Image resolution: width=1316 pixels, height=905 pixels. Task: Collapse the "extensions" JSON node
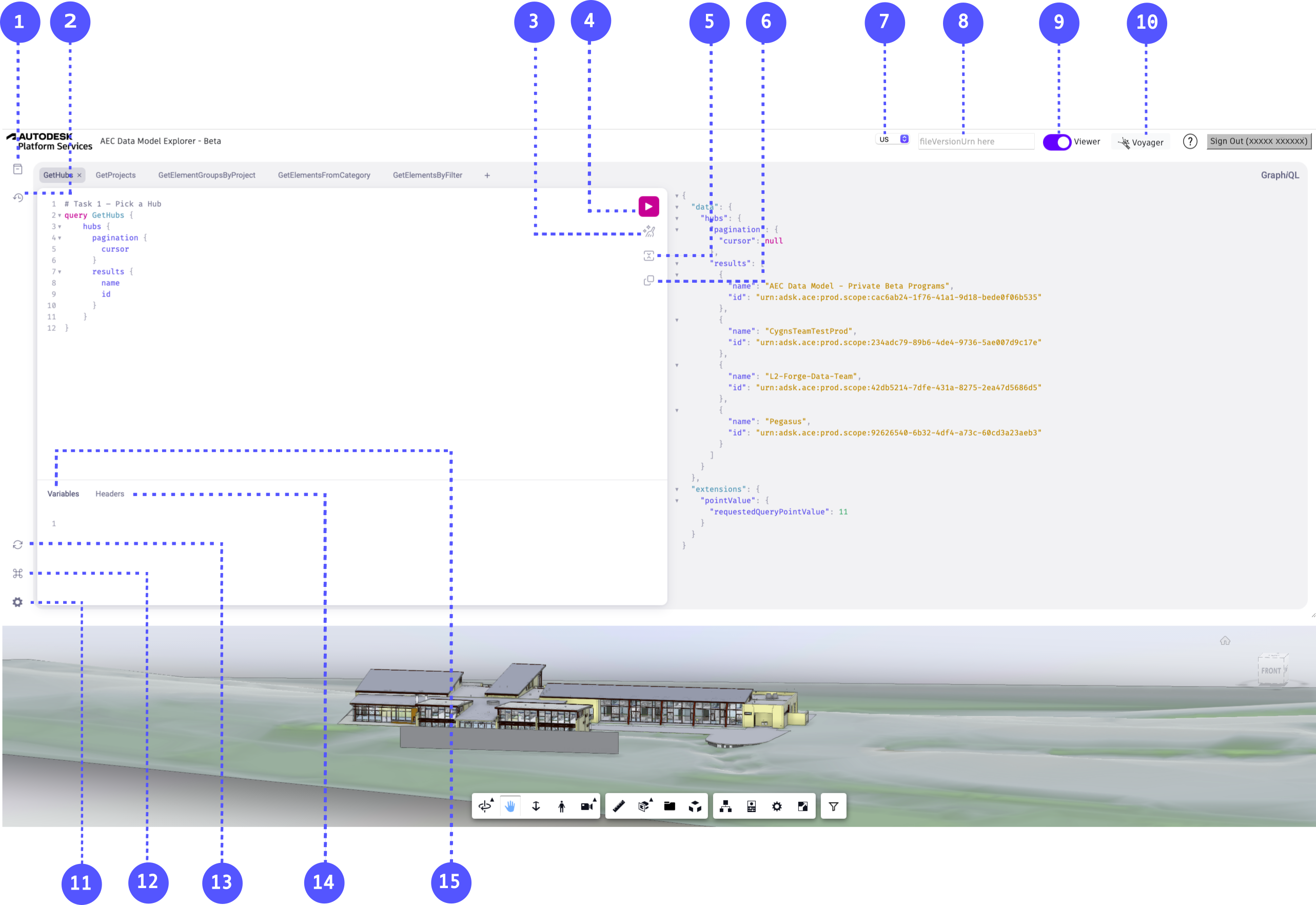[676, 489]
